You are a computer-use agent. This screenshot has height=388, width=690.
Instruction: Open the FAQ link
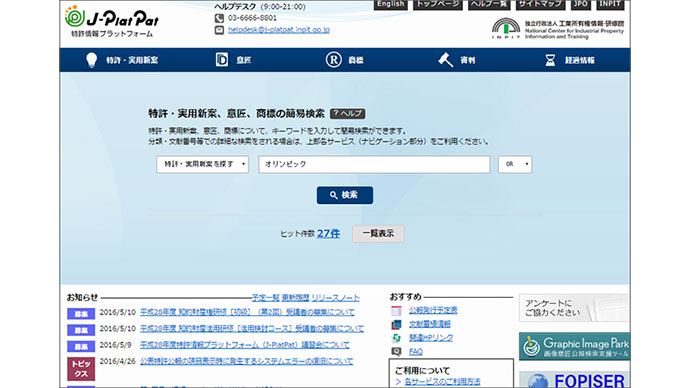click(x=416, y=351)
